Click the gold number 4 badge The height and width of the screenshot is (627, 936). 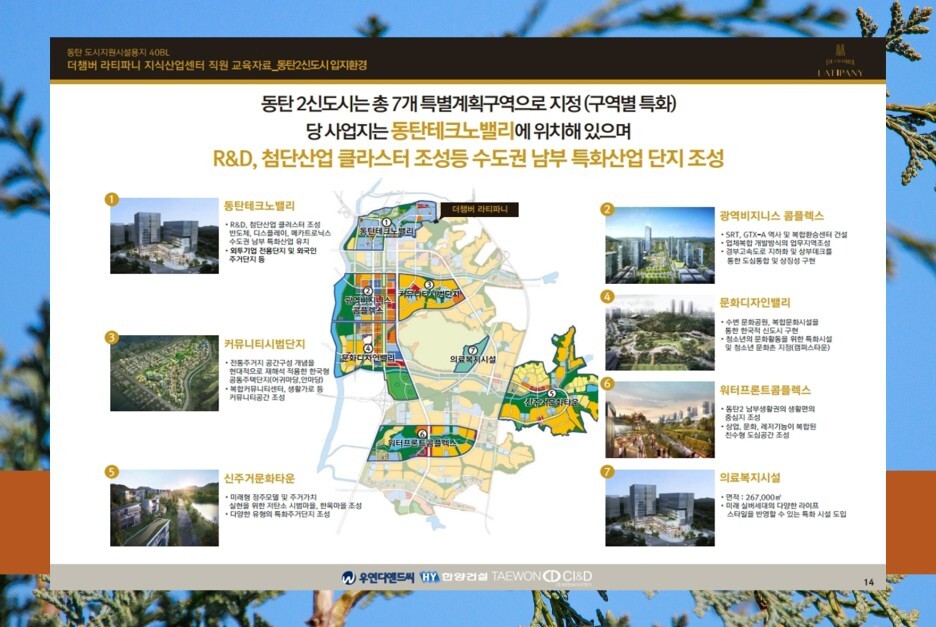tap(607, 296)
